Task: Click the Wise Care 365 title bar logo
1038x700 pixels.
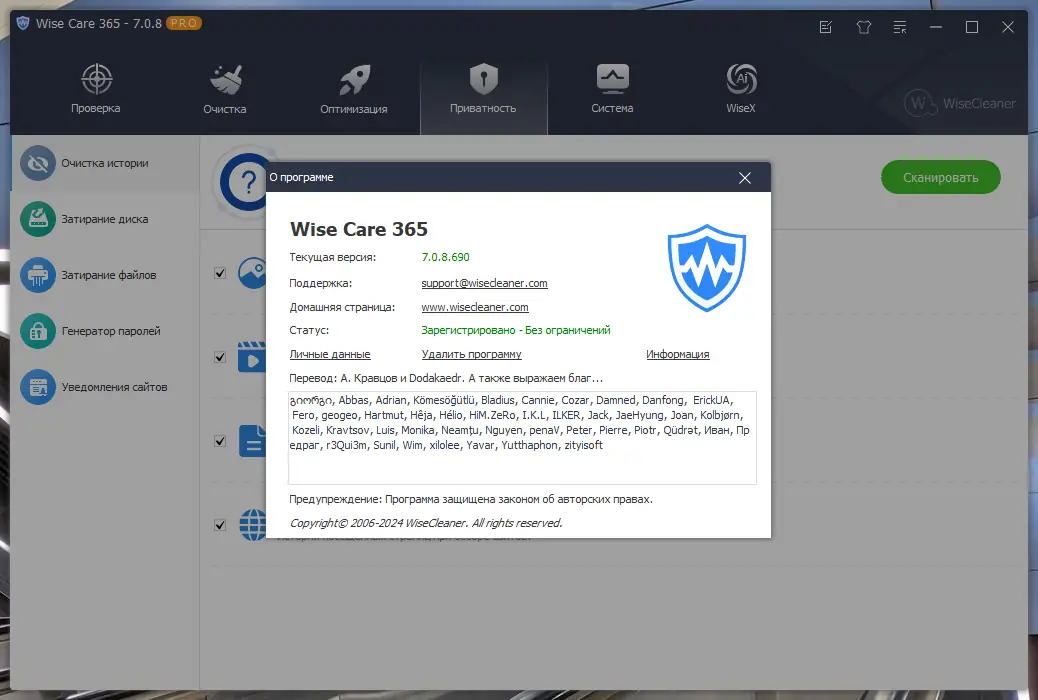Action: pos(23,23)
